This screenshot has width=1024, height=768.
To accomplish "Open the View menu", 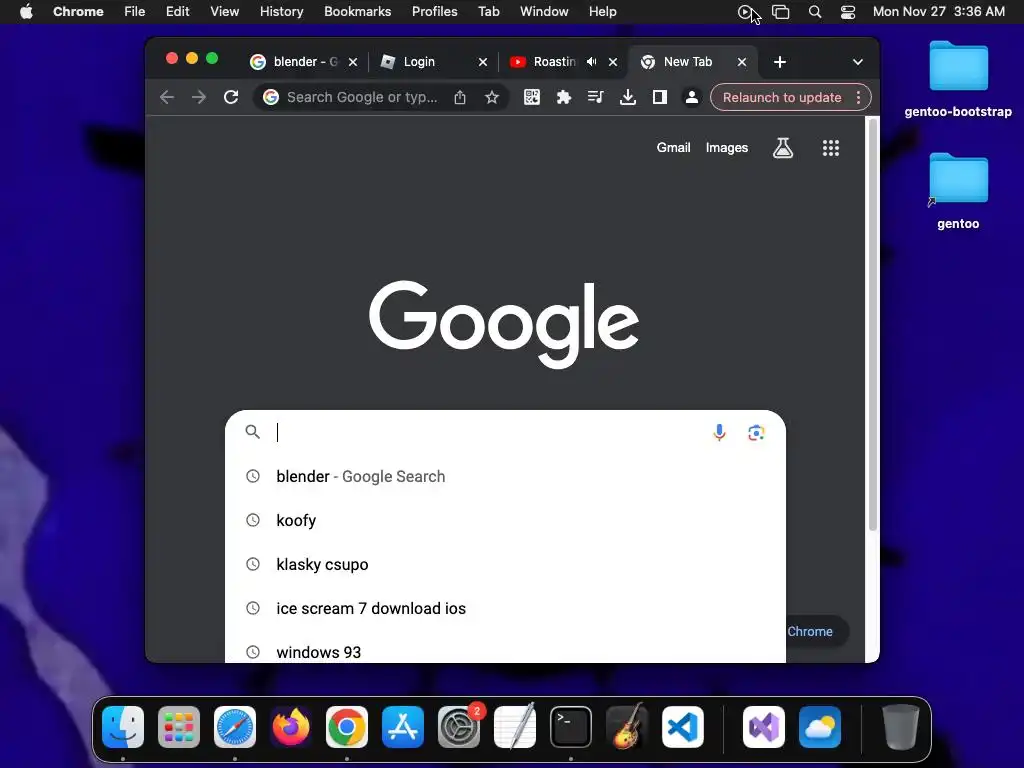I will 224,11.
